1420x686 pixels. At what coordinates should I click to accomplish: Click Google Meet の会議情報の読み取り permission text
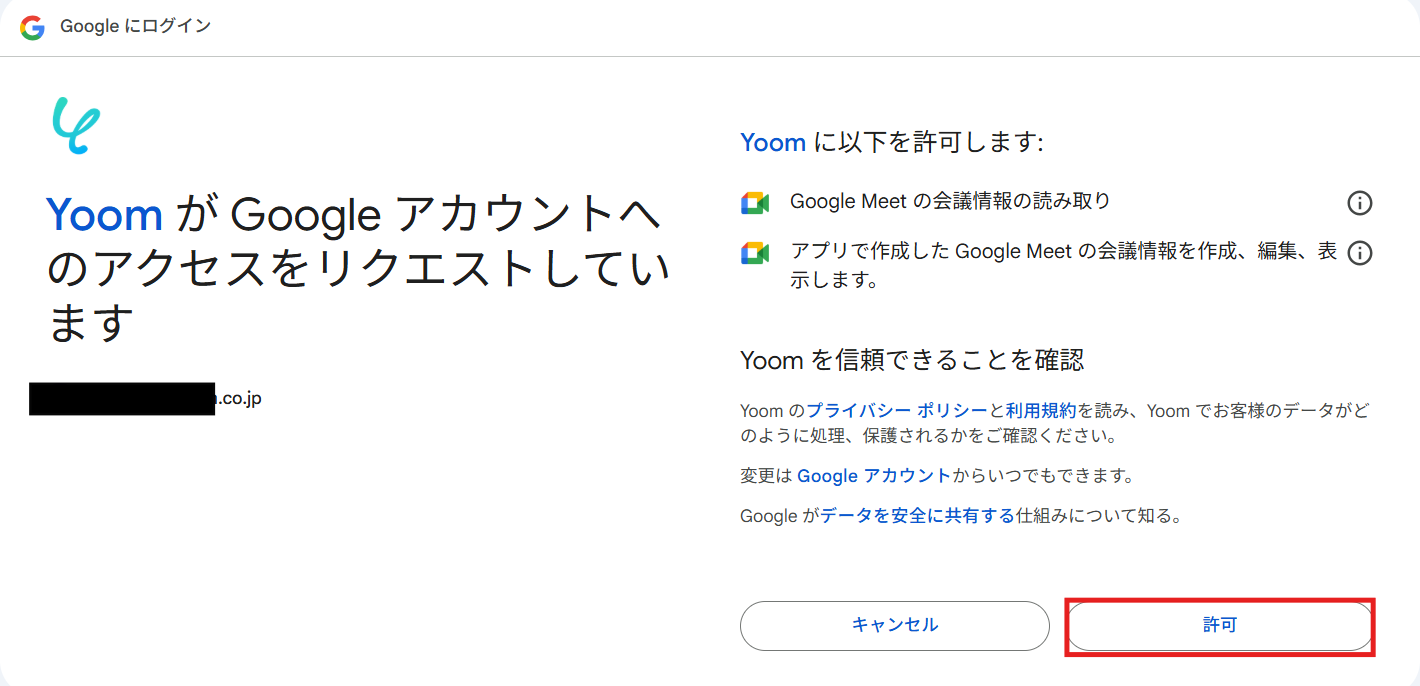point(950,201)
